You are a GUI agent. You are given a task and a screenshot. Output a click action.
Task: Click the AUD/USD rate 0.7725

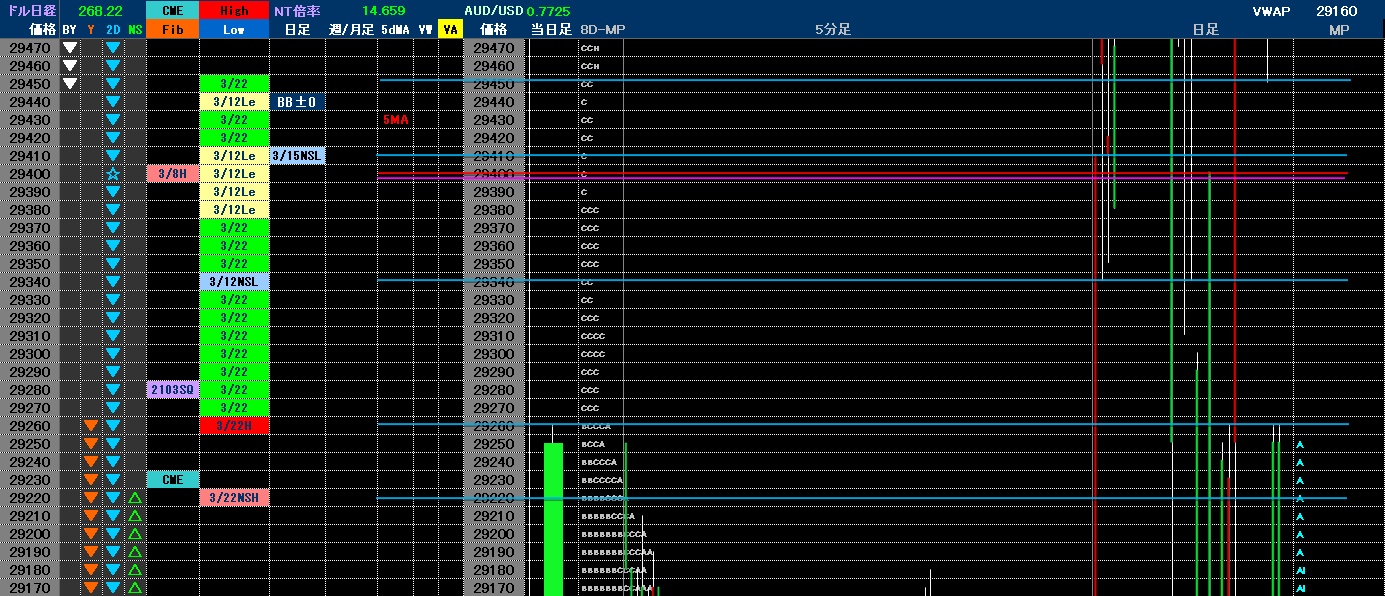[548, 11]
